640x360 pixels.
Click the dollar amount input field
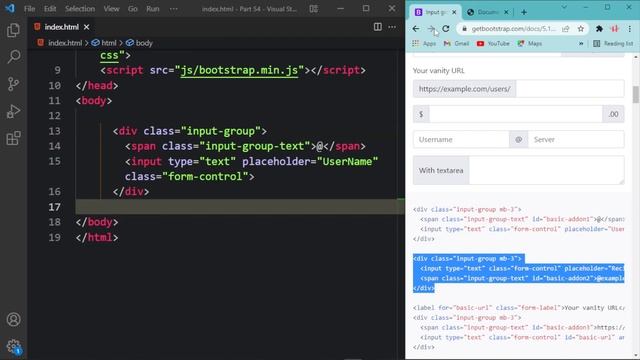(516, 114)
